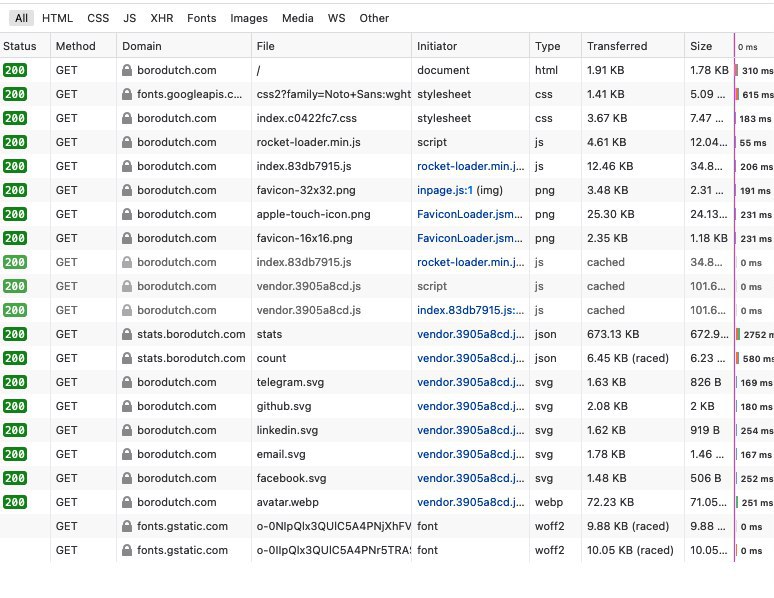Viewport: 774px width, 598px height.
Task: Click lock icon in the avatar.webp row
Action: pos(127,502)
